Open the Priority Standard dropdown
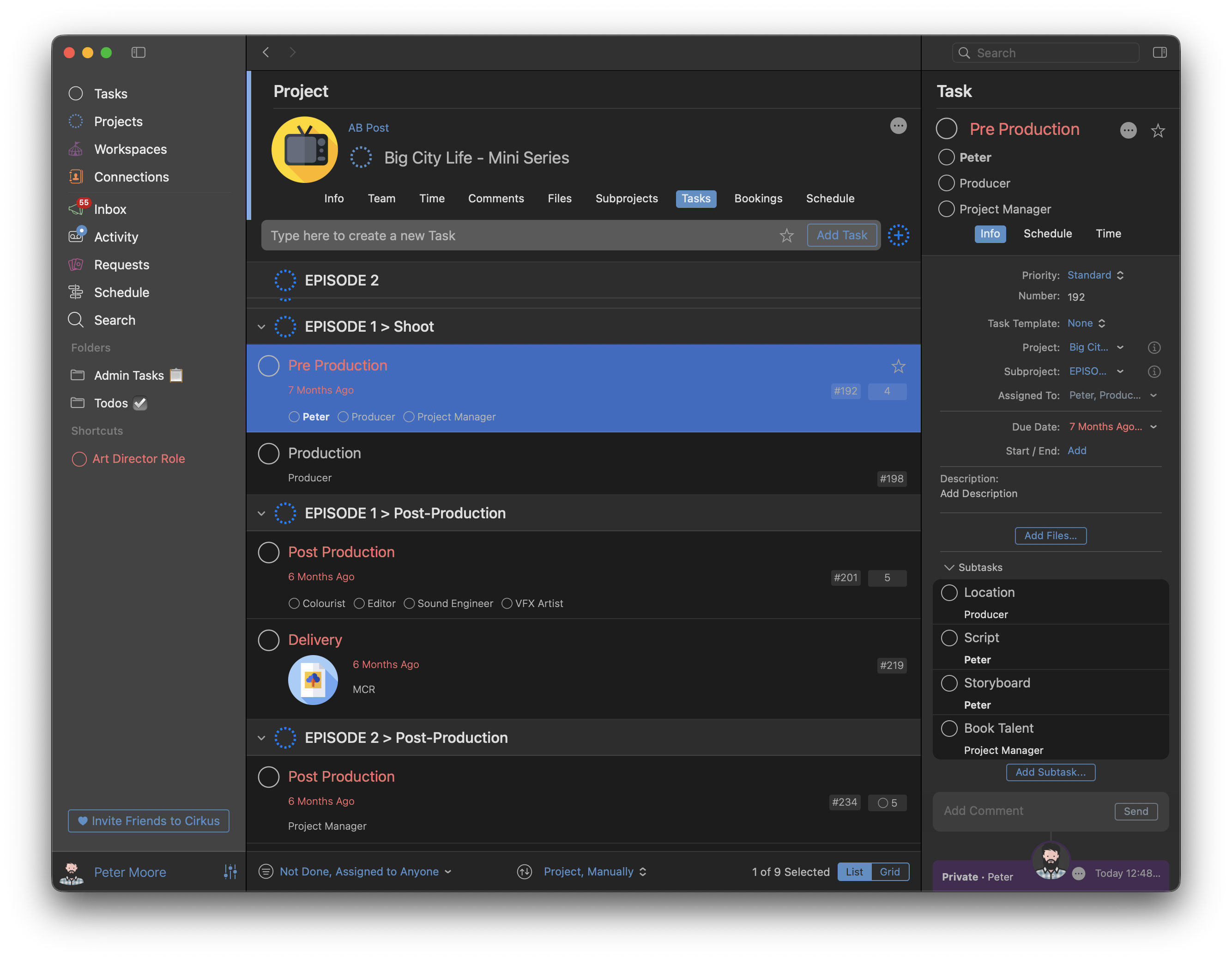The height and width of the screenshot is (960, 1232). (1095, 275)
